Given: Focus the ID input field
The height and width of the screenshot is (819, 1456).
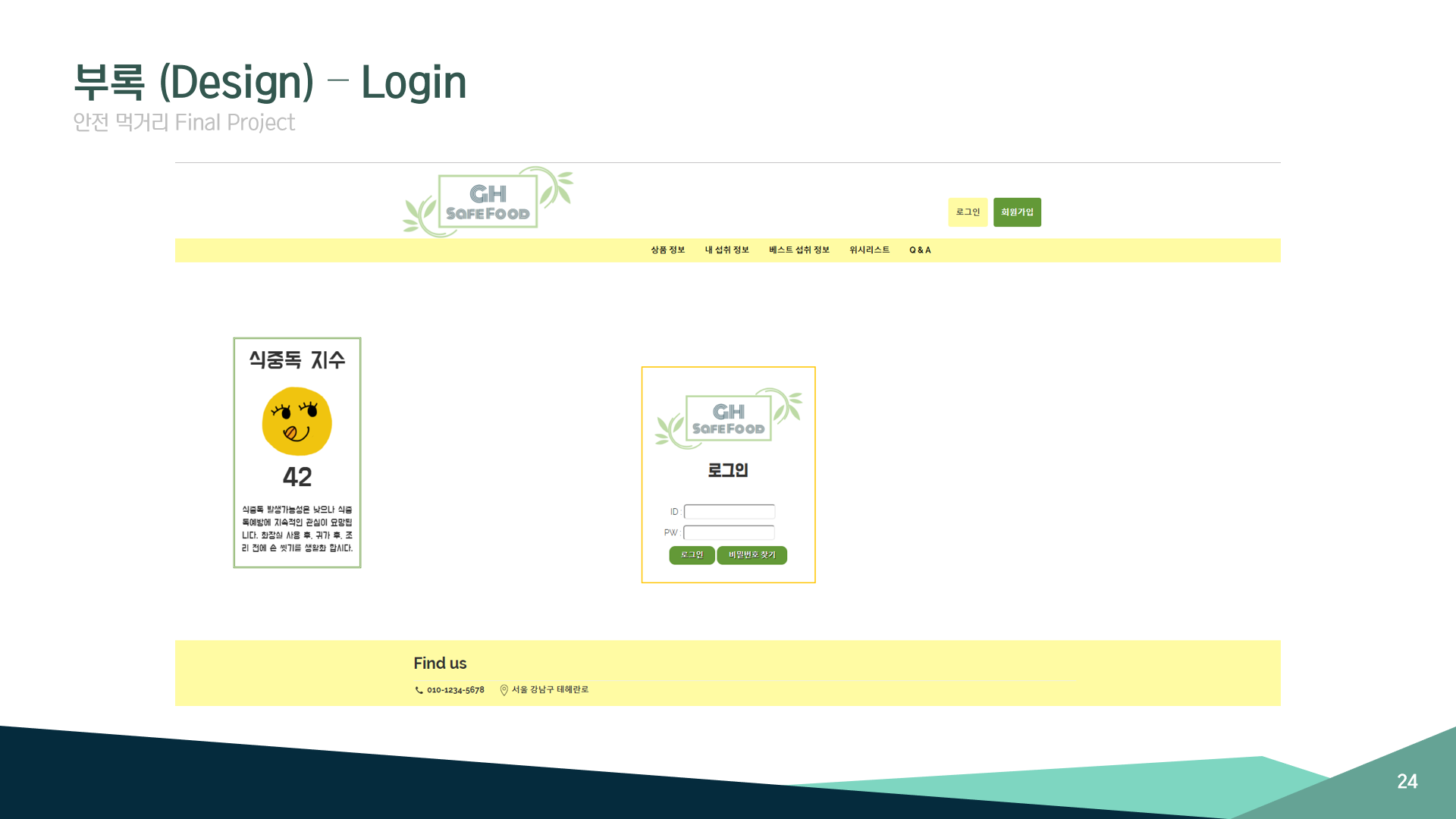Looking at the screenshot, I should point(730,512).
